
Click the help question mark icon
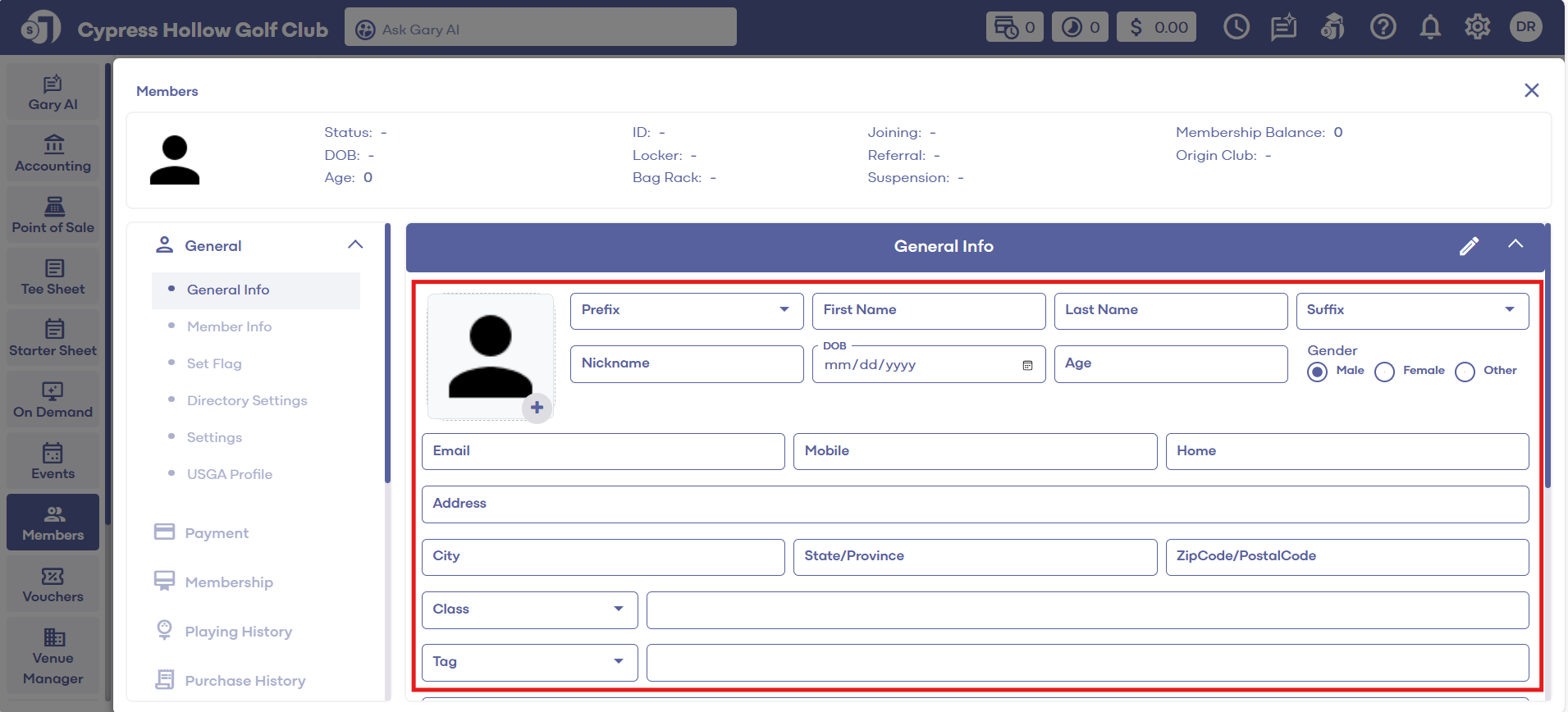(x=1383, y=28)
